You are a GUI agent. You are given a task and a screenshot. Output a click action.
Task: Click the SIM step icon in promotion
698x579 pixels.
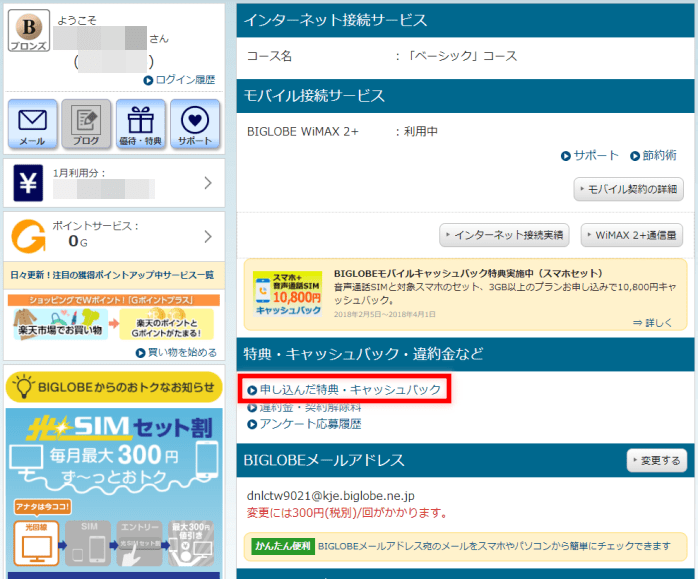(x=88, y=543)
